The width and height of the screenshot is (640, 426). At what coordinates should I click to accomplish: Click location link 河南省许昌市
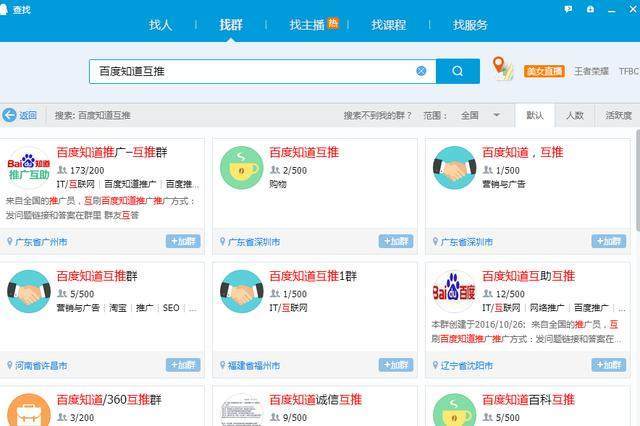coord(41,366)
